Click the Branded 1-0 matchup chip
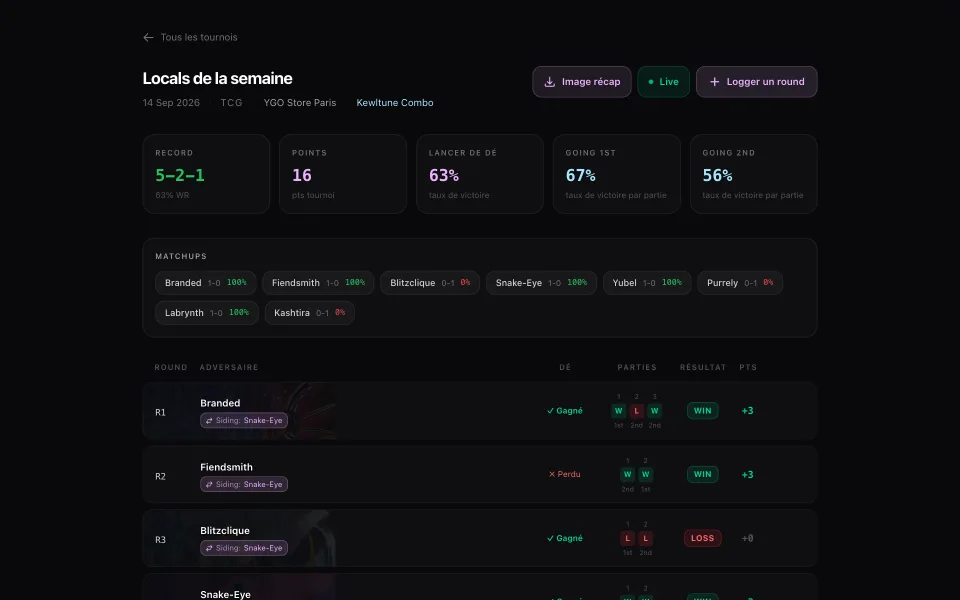Image resolution: width=960 pixels, height=600 pixels. click(x=206, y=283)
